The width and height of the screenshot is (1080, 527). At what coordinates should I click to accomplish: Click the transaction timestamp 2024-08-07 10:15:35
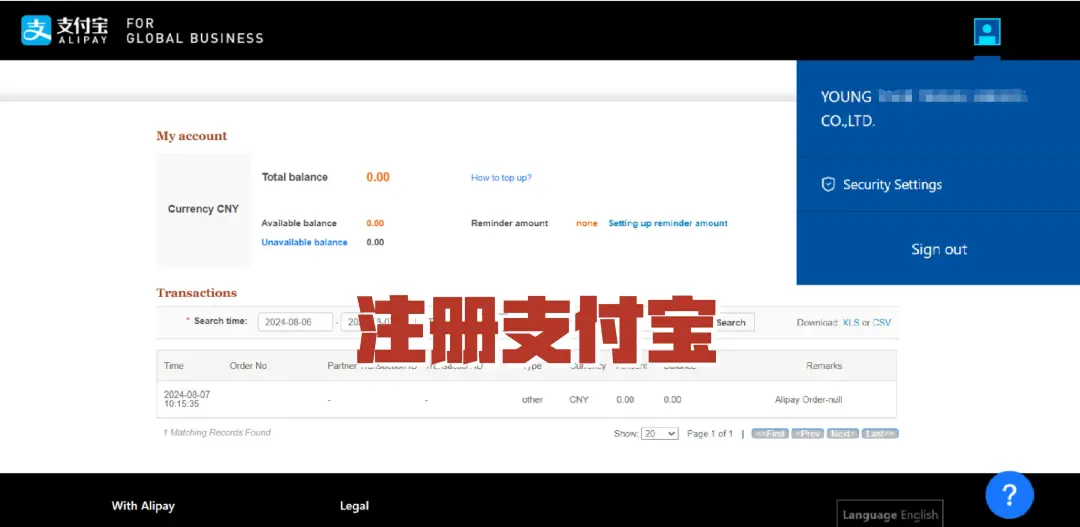point(187,400)
